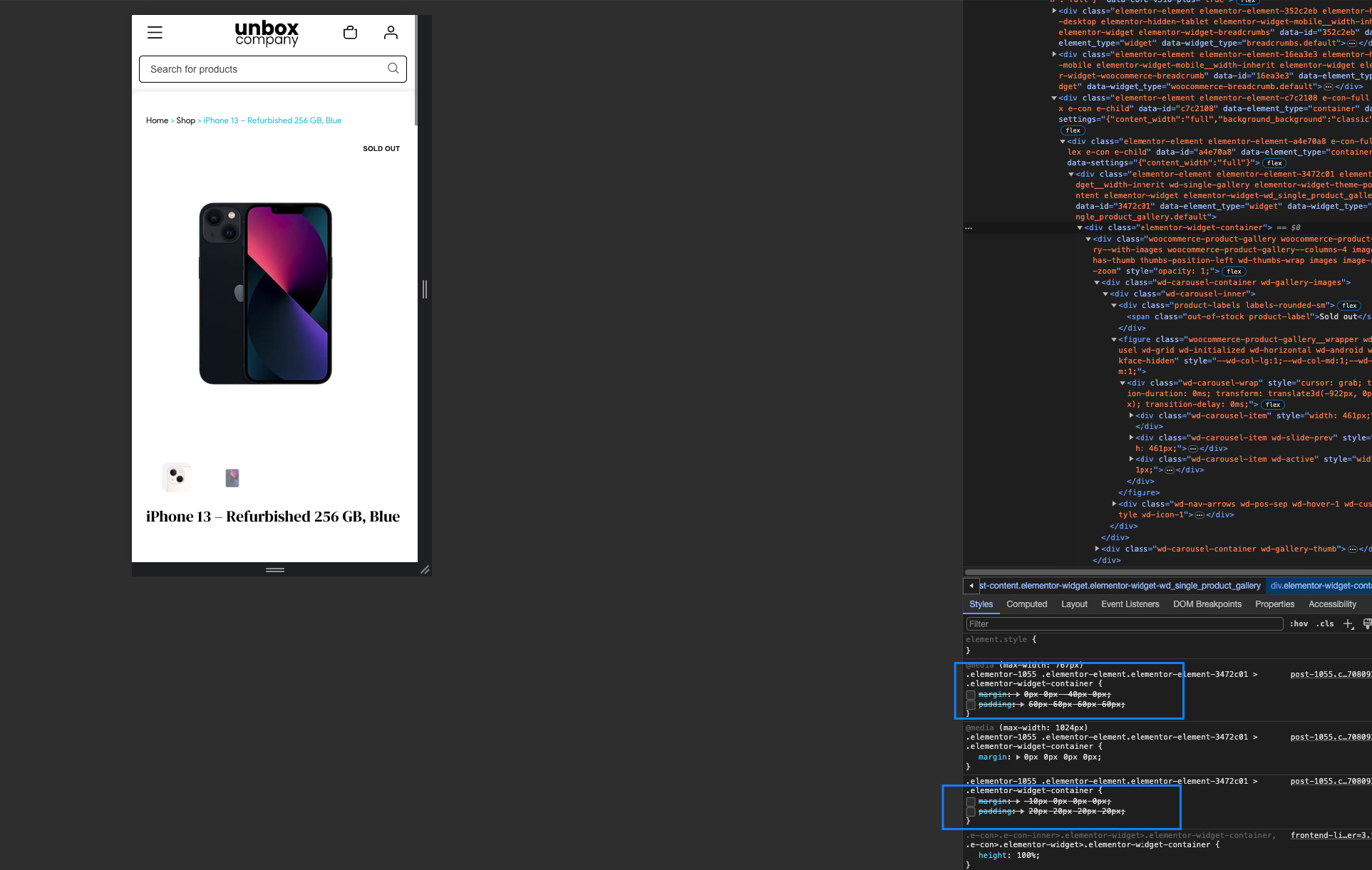The width and height of the screenshot is (1372, 870).
Task: Click the viewport right-side resize handle
Action: tap(425, 289)
